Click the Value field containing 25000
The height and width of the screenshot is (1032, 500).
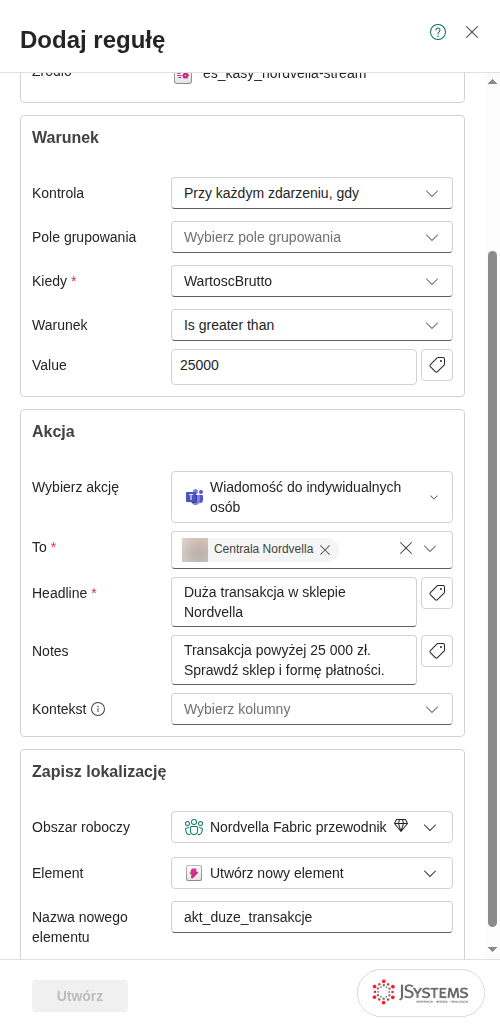tap(293, 367)
